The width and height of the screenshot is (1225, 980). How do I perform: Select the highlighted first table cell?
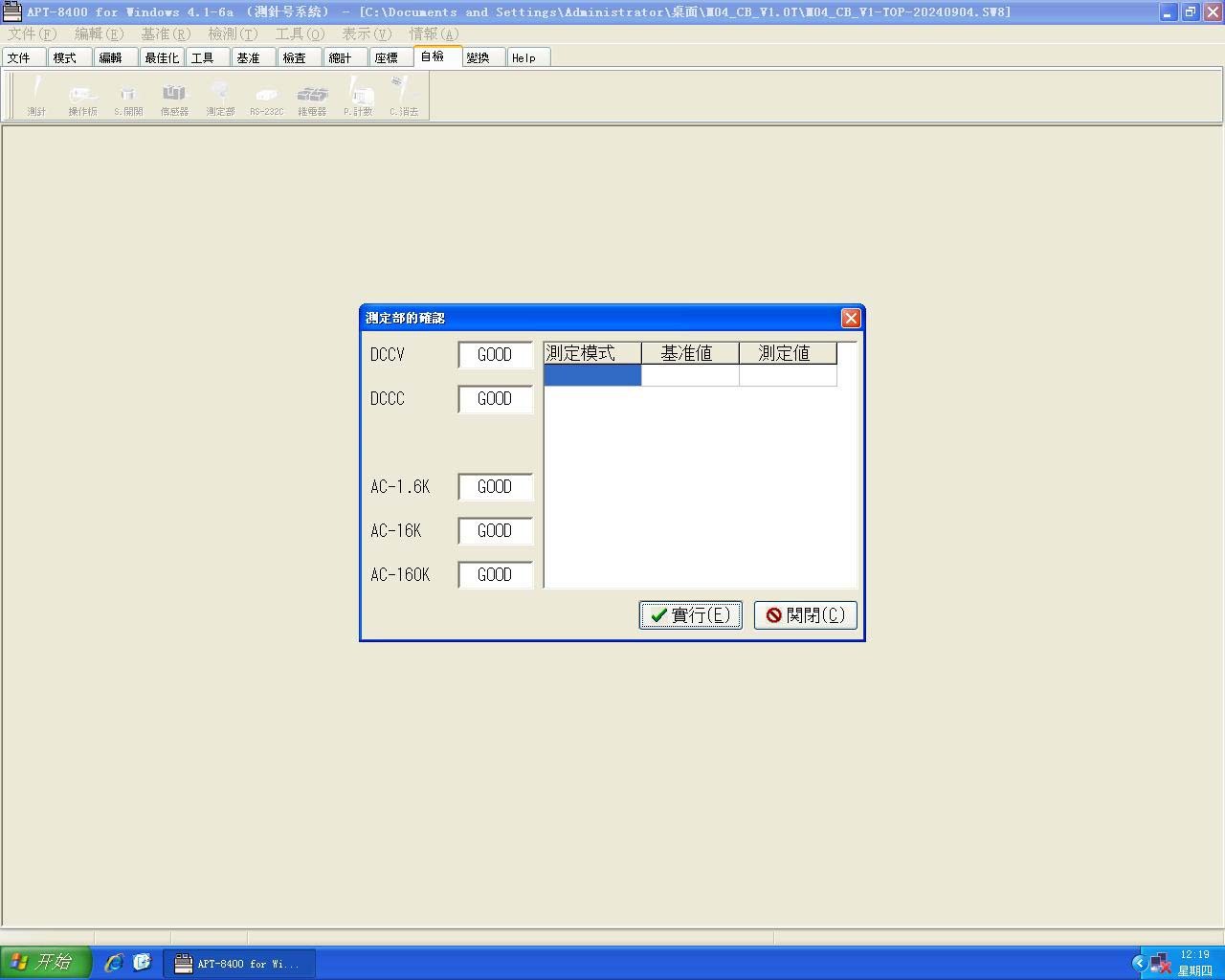click(592, 375)
